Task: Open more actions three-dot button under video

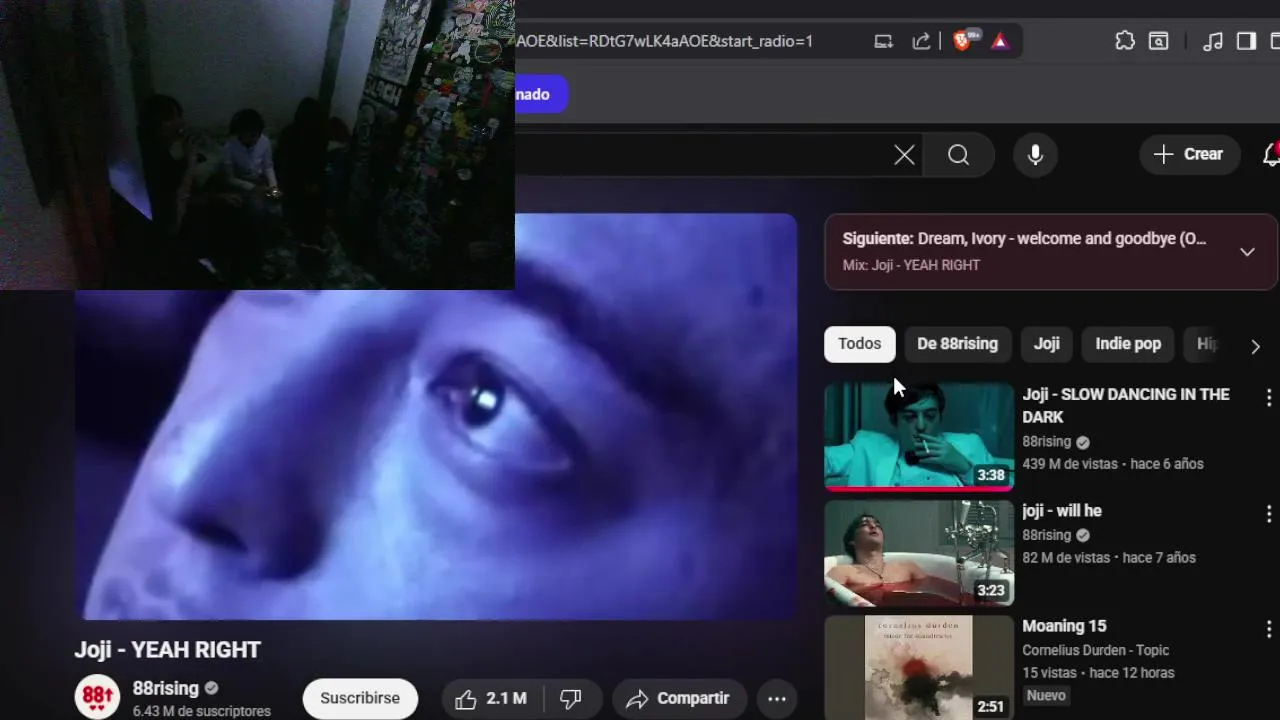Action: pyautogui.click(x=777, y=698)
